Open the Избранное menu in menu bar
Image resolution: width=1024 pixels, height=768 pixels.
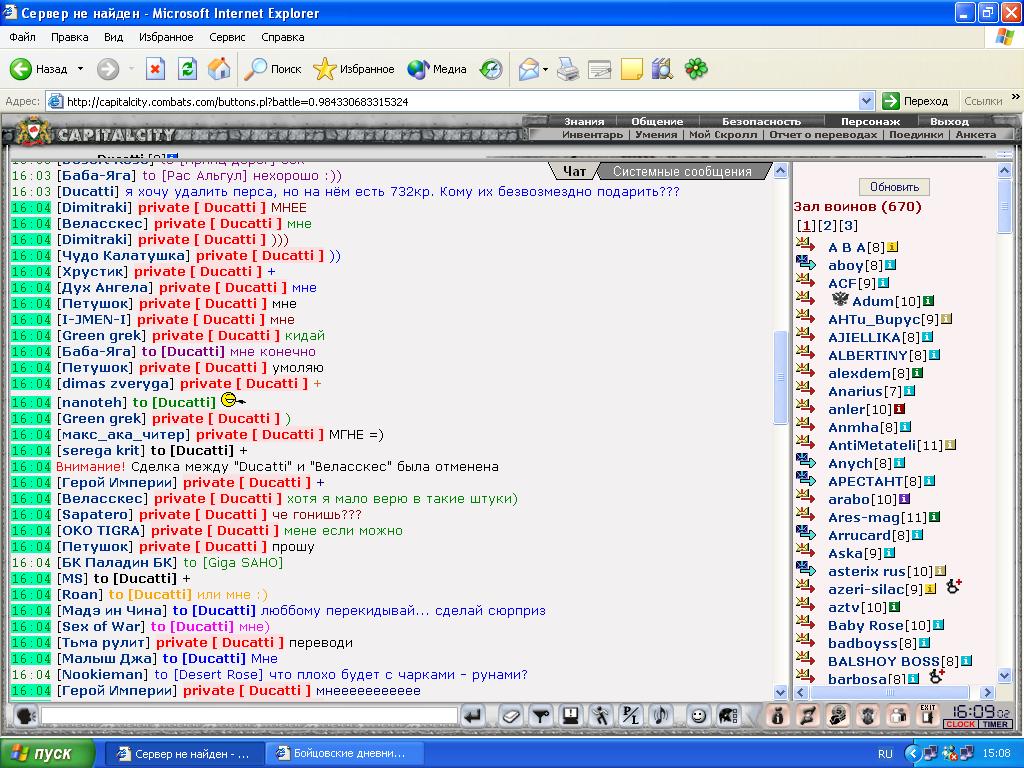(x=166, y=37)
